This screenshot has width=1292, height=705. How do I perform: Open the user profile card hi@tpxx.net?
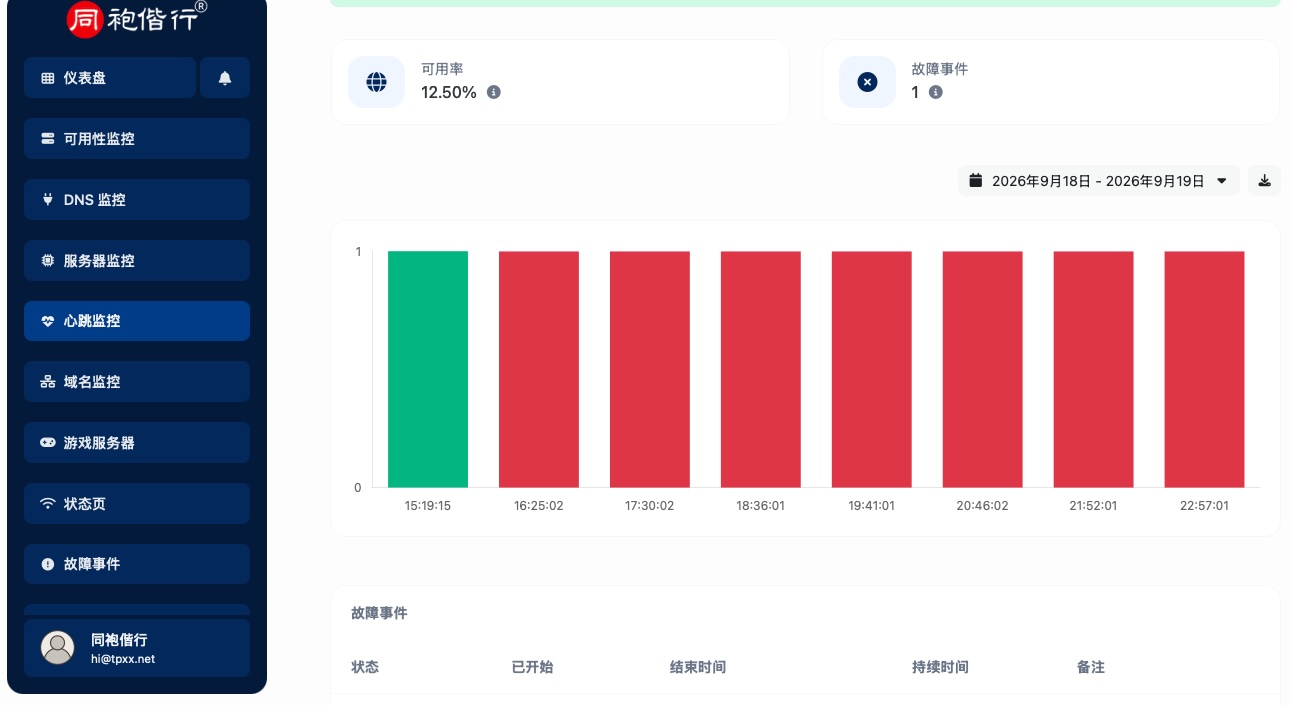(137, 648)
